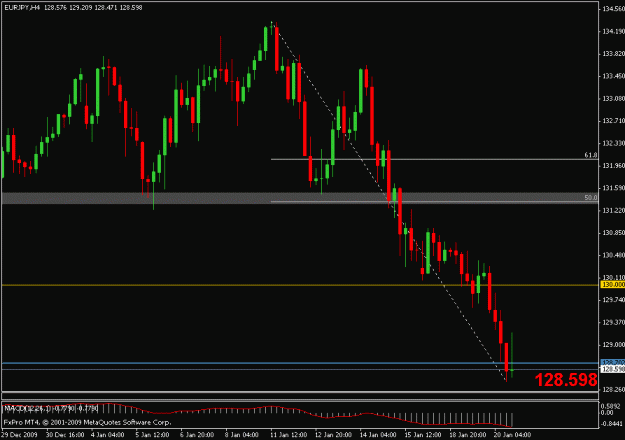625x440 pixels.
Task: Click the 131.220 price axis label
Action: click(613, 210)
